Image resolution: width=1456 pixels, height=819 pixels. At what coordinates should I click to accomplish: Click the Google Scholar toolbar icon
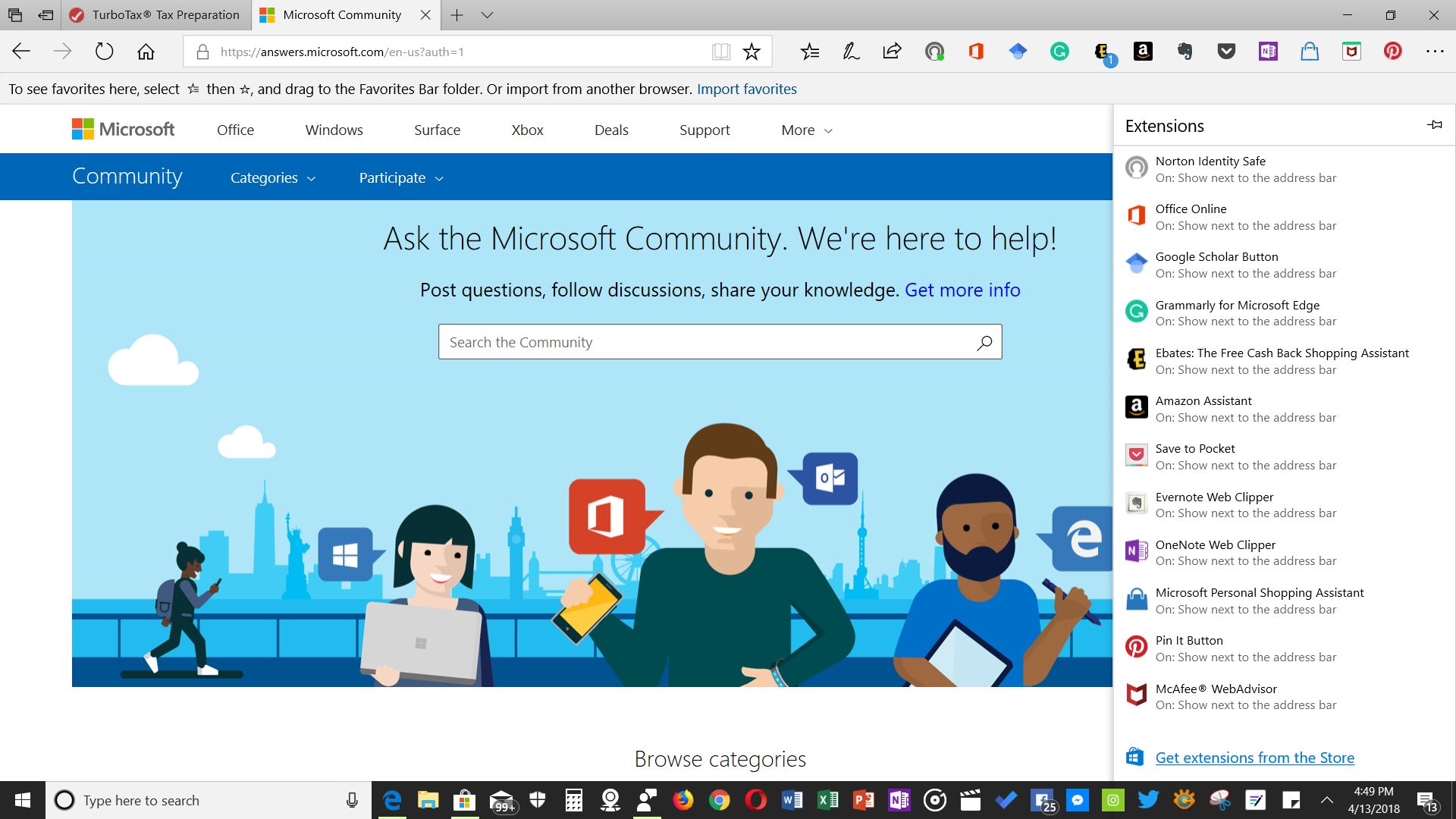[1018, 52]
